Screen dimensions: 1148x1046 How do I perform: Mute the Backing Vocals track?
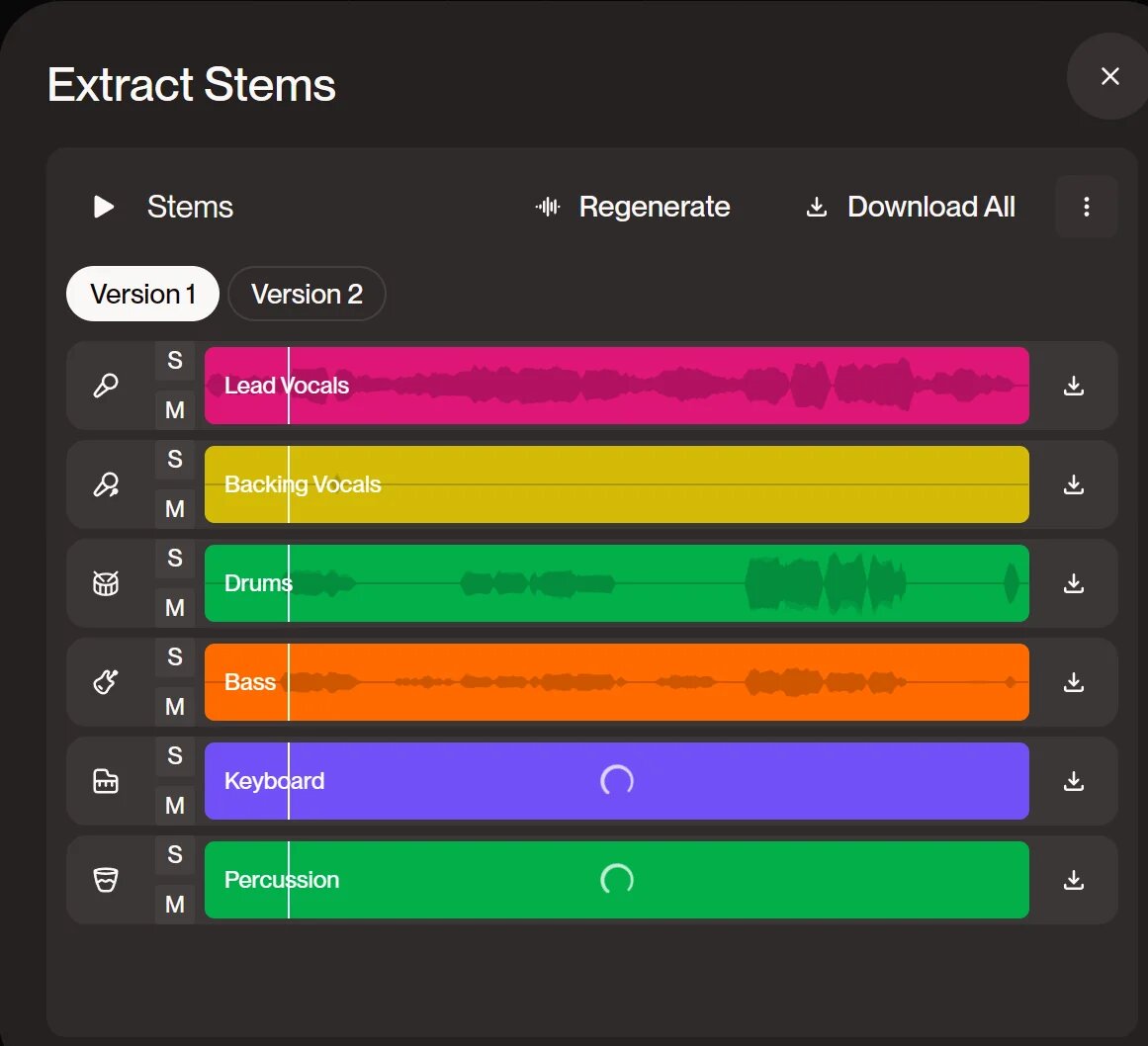pos(175,509)
